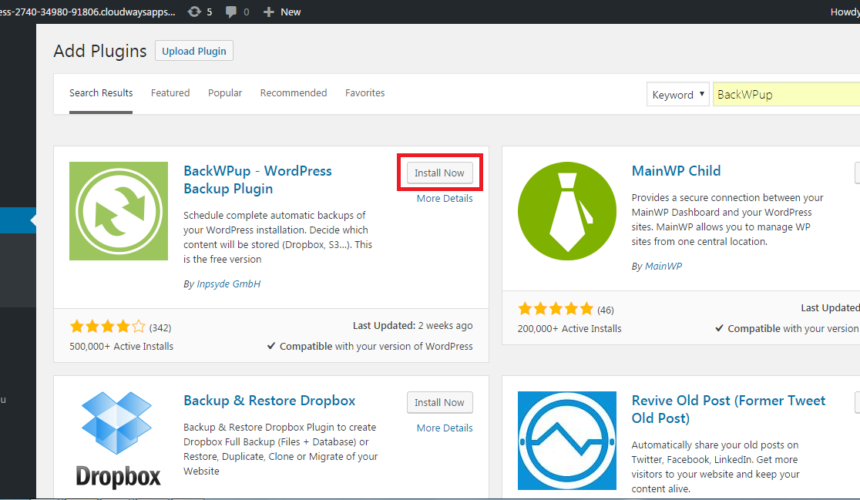Image resolution: width=860 pixels, height=500 pixels.
Task: Expand the Keyword search type dropdown
Action: 677,94
